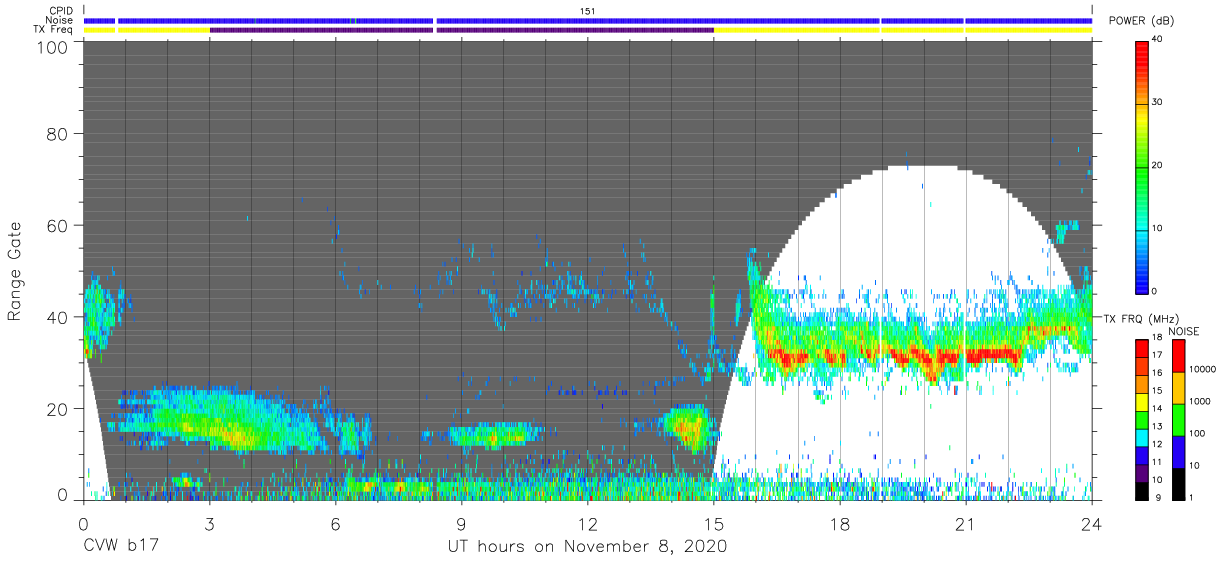This screenshot has width=1228, height=567.
Task: Click the x-axis tick label '3'
Action: pyautogui.click(x=209, y=522)
